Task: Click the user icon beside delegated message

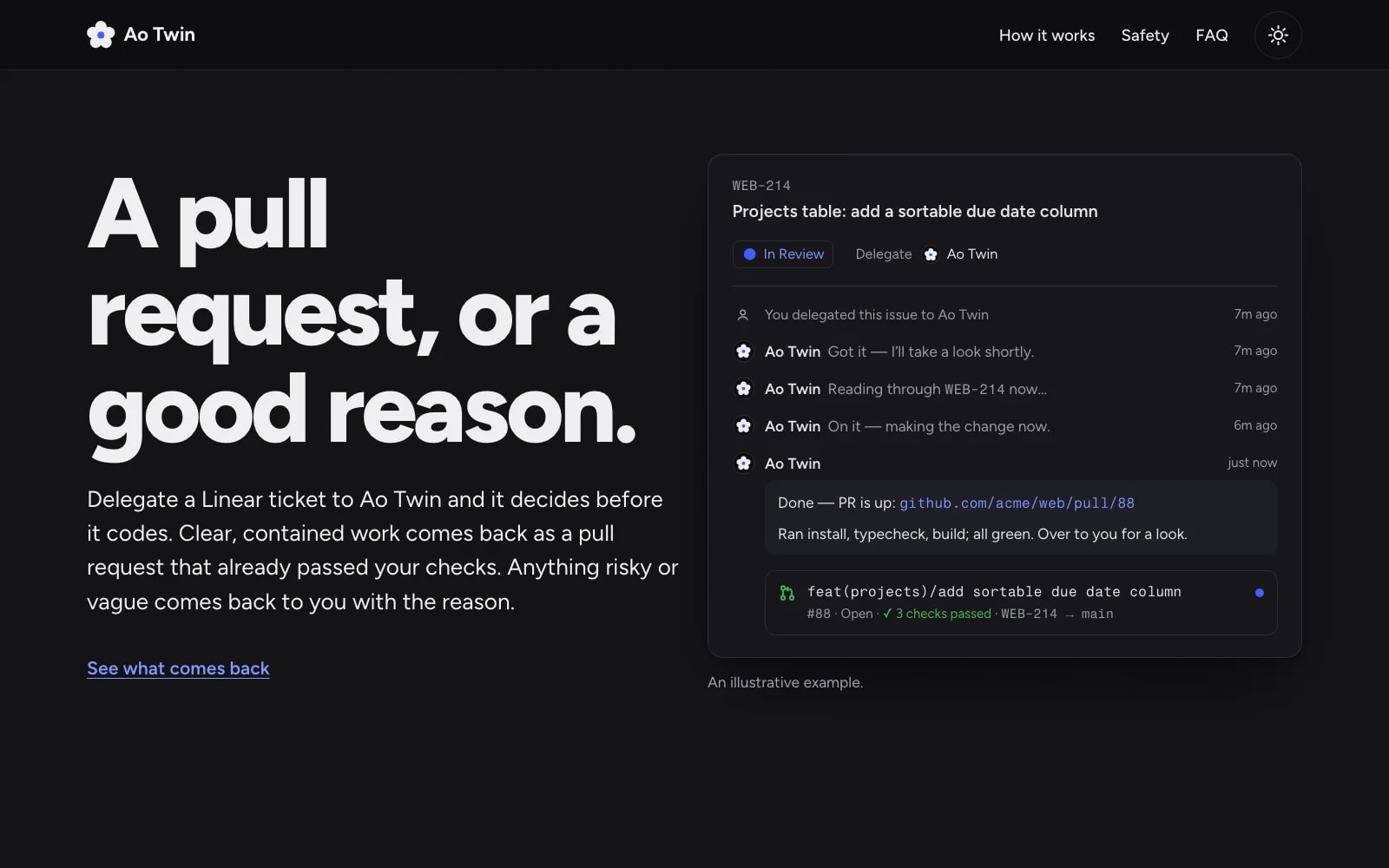Action: pyautogui.click(x=743, y=315)
